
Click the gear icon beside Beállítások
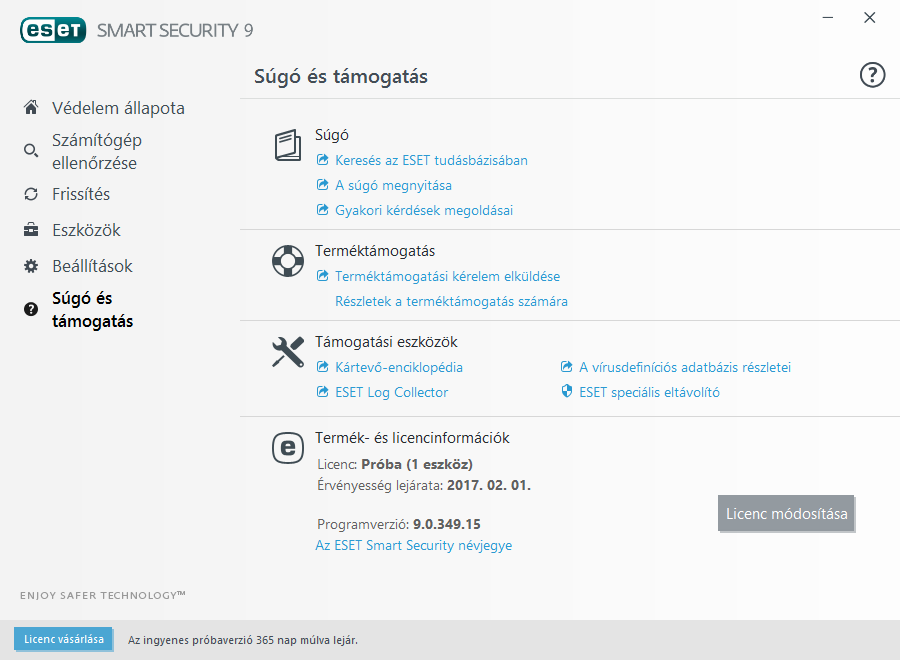point(31,266)
